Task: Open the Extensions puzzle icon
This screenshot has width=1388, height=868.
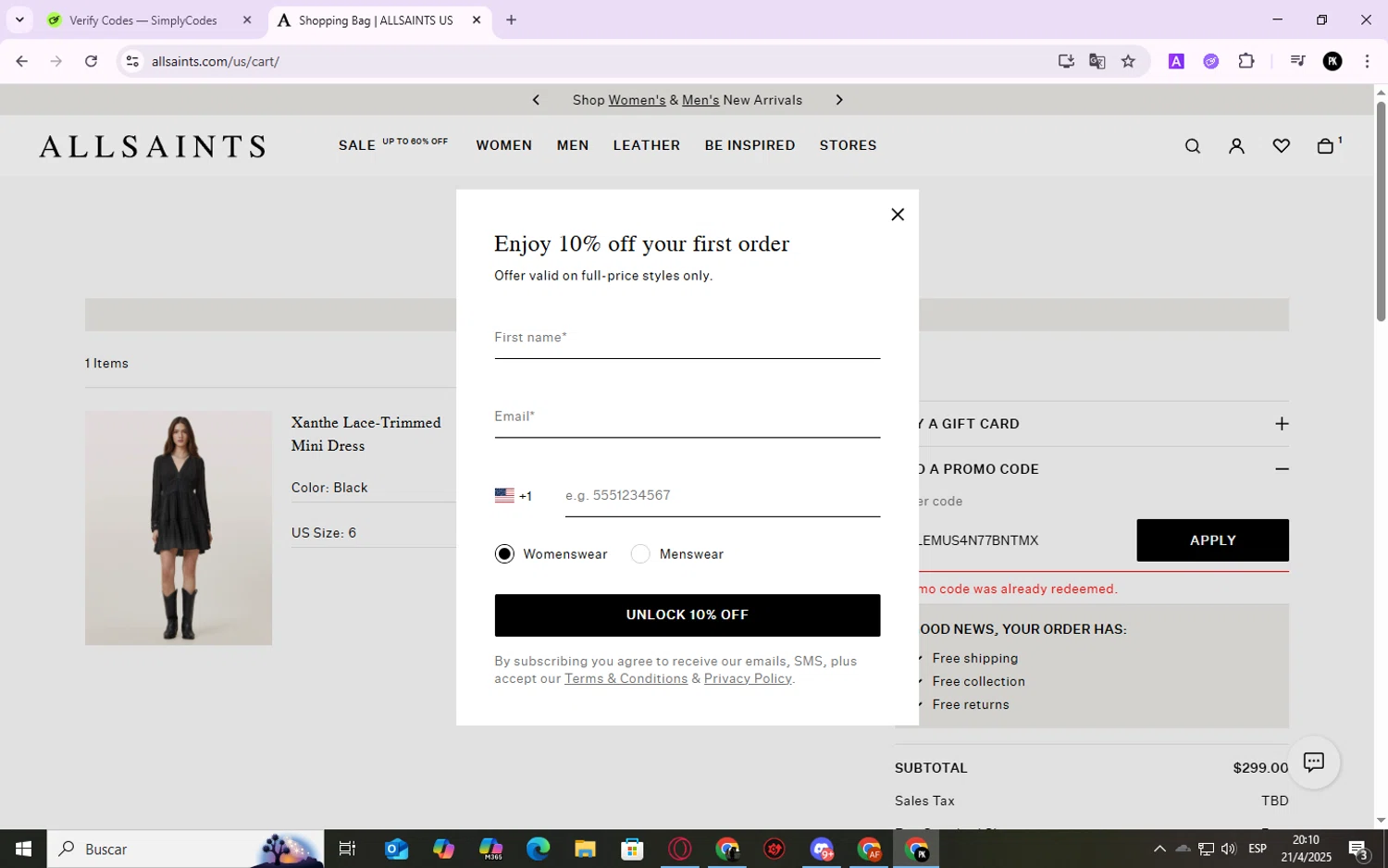Action: [1246, 61]
